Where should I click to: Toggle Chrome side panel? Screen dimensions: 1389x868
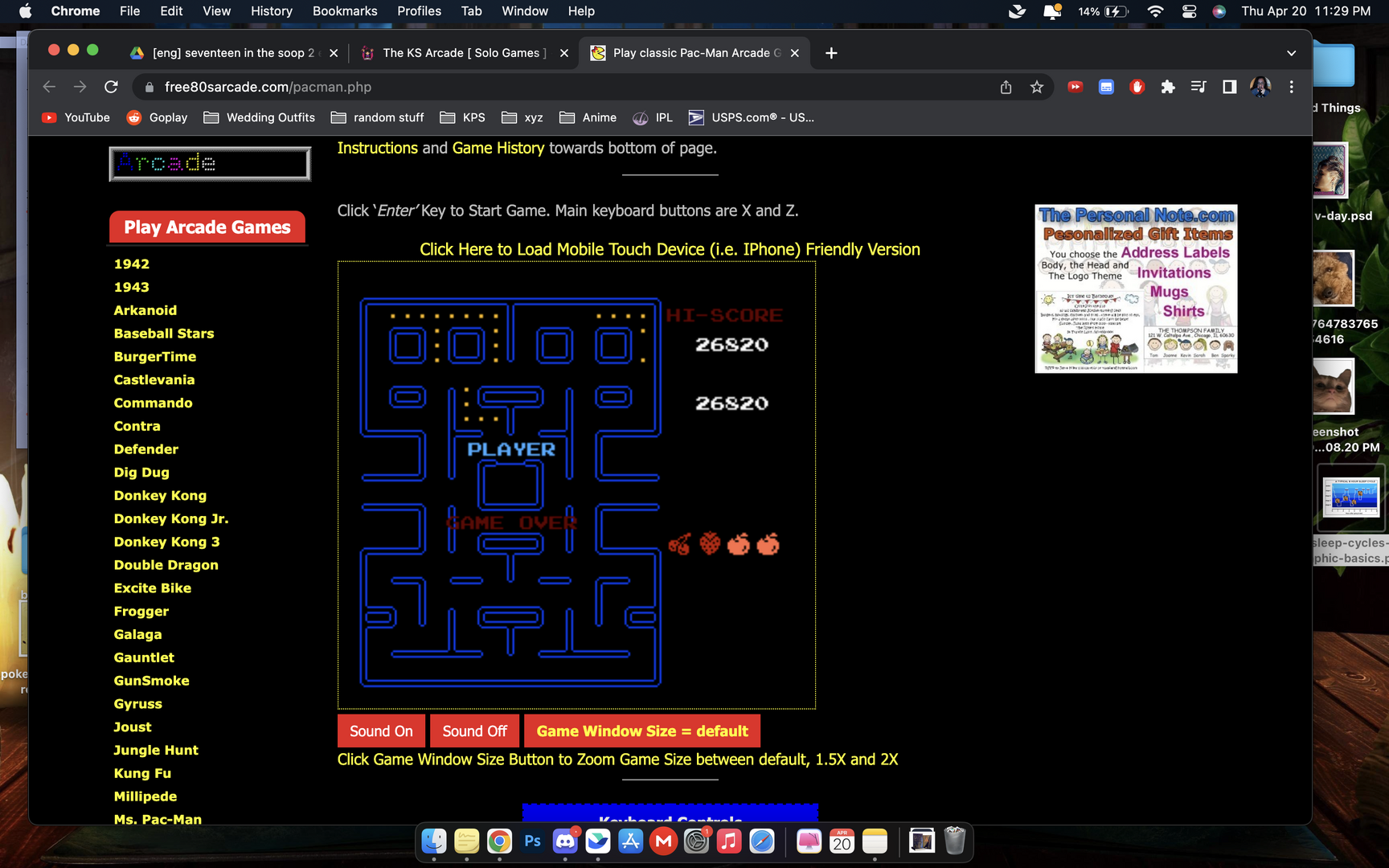click(1229, 87)
